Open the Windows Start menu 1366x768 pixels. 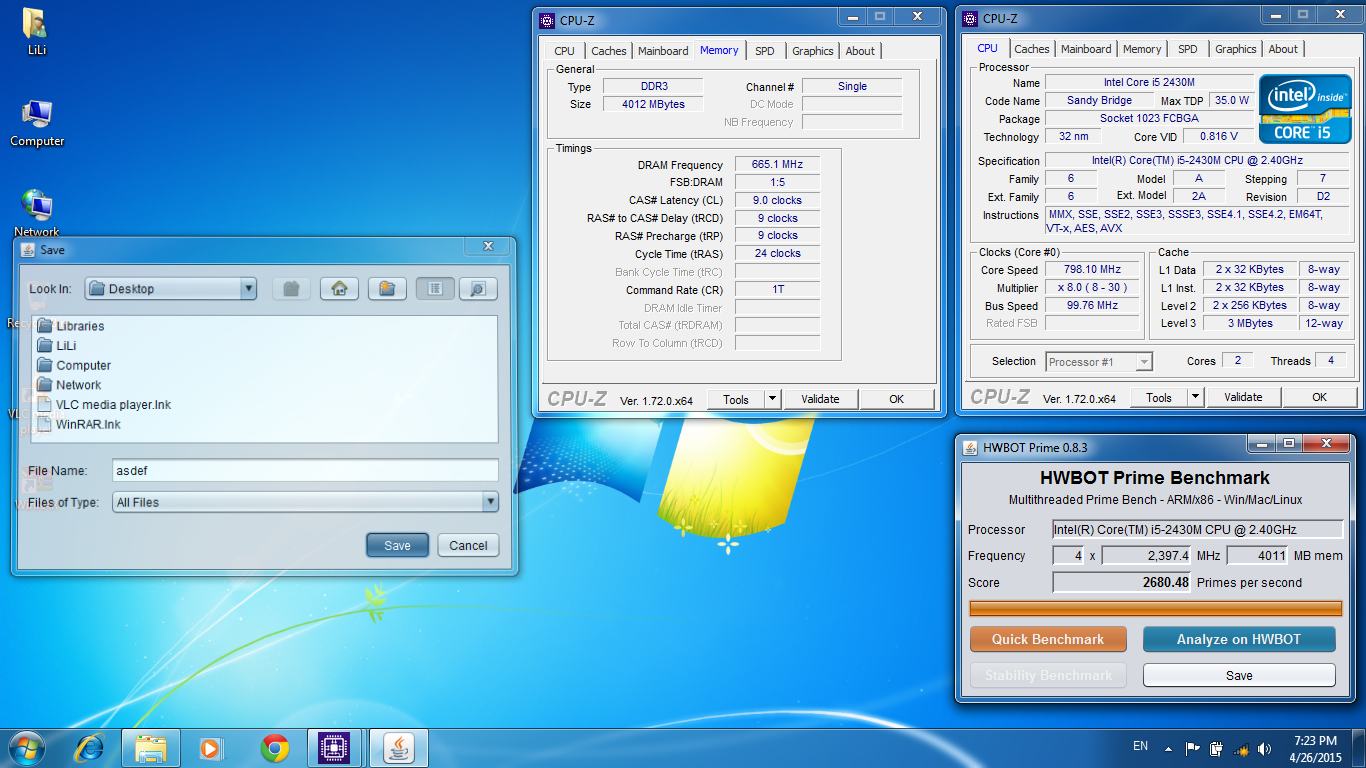point(26,748)
